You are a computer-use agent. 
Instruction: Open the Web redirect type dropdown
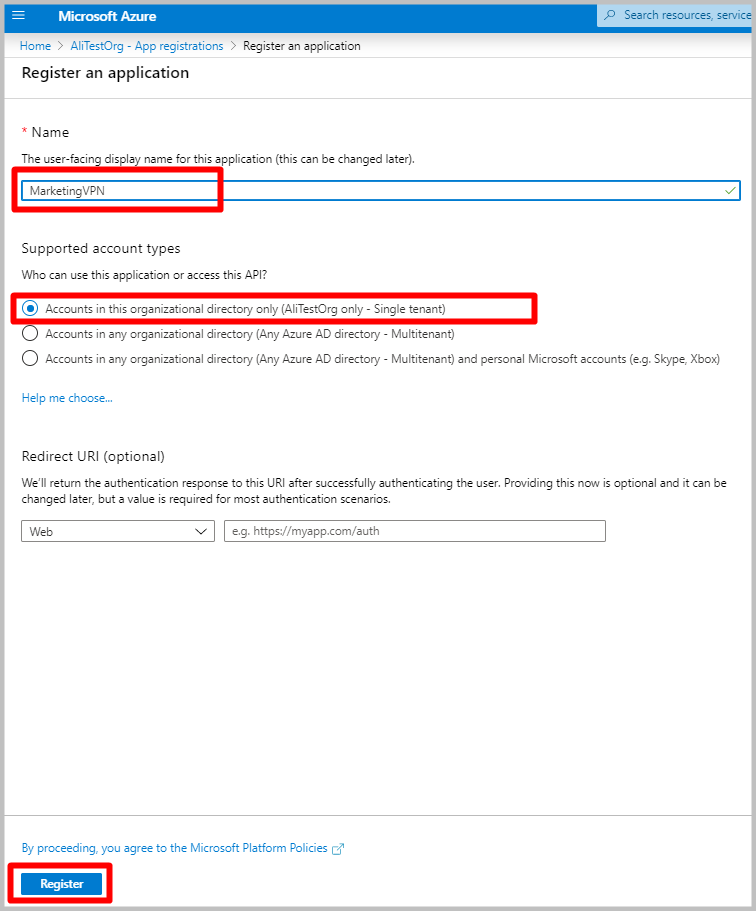(x=118, y=531)
